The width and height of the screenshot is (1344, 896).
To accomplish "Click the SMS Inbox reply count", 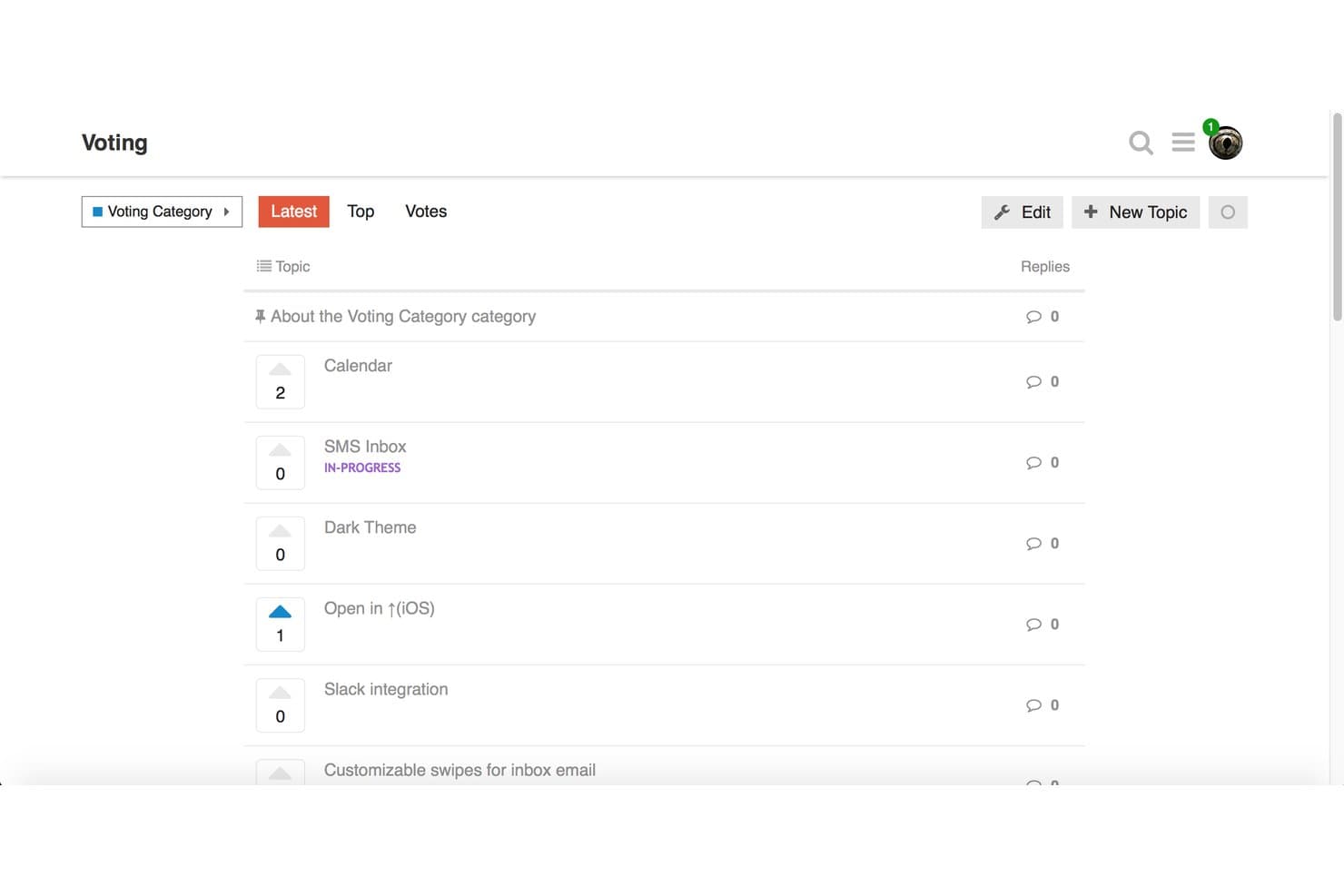I will point(1043,463).
